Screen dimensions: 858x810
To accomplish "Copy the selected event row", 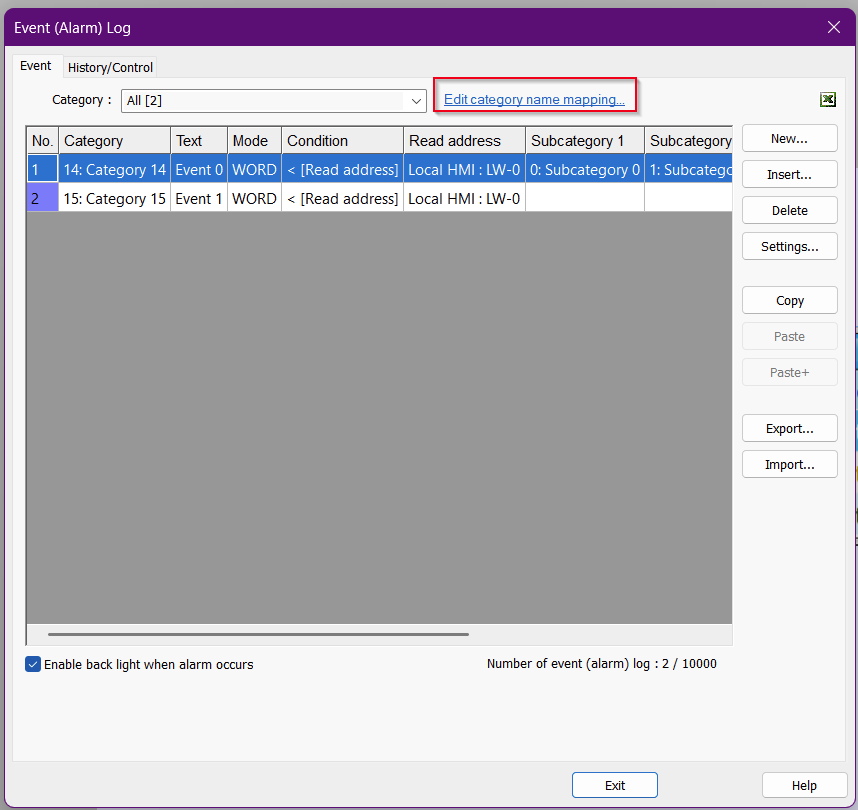I will pos(789,301).
